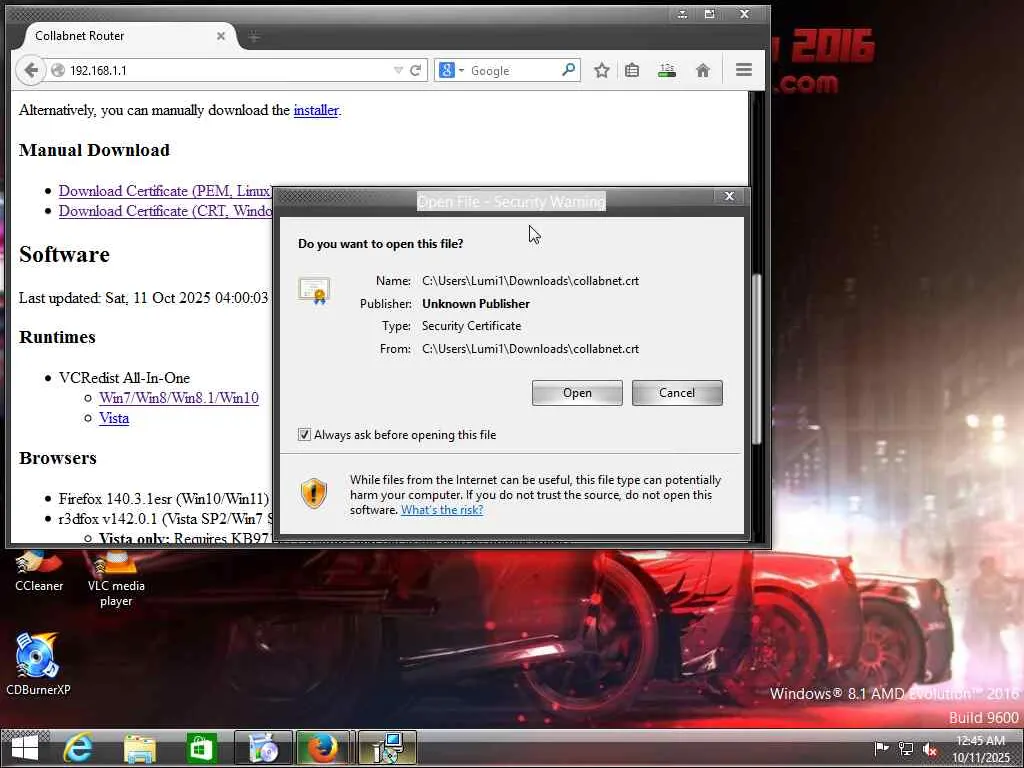The height and width of the screenshot is (768, 1024).
Task: Launch Internet Explorer from taskbar
Action: pos(78,748)
